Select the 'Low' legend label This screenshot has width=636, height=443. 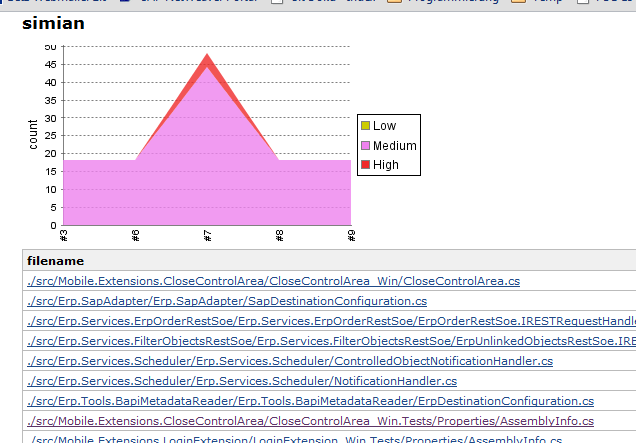pos(384,126)
